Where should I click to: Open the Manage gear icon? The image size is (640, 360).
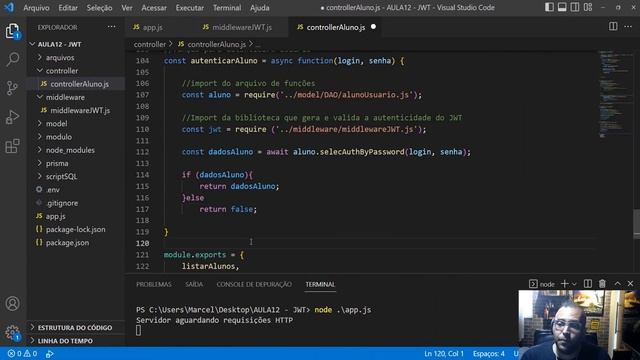click(x=12, y=332)
